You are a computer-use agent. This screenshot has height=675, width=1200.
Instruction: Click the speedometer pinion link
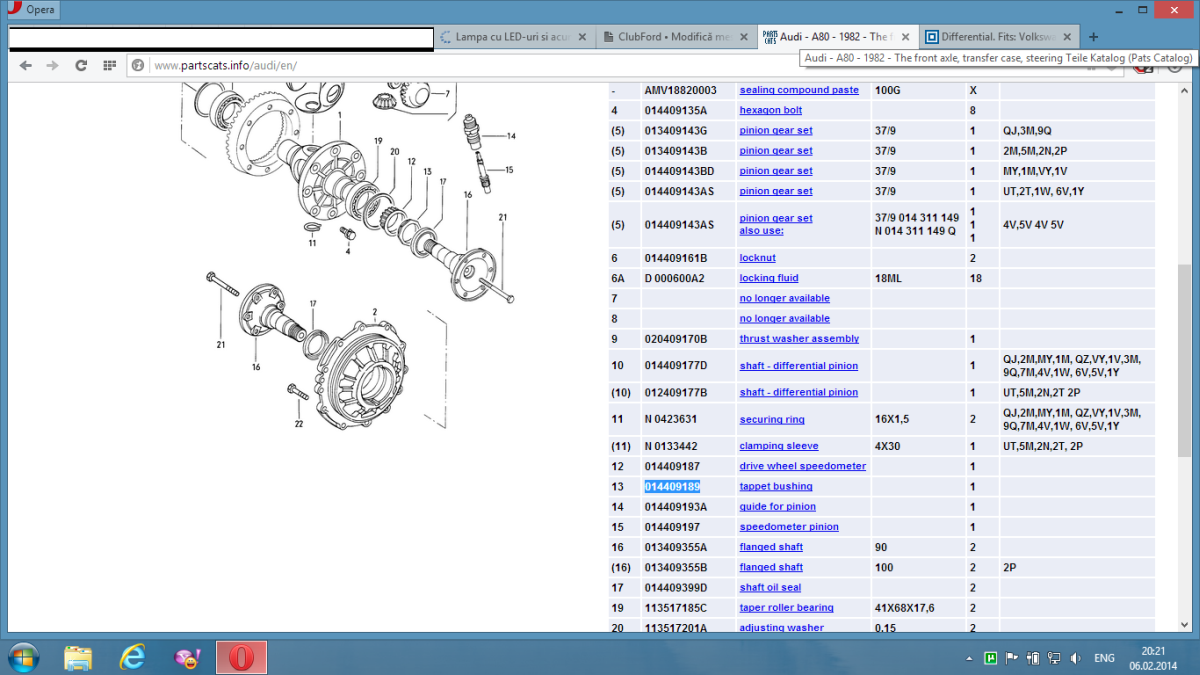[789, 527]
